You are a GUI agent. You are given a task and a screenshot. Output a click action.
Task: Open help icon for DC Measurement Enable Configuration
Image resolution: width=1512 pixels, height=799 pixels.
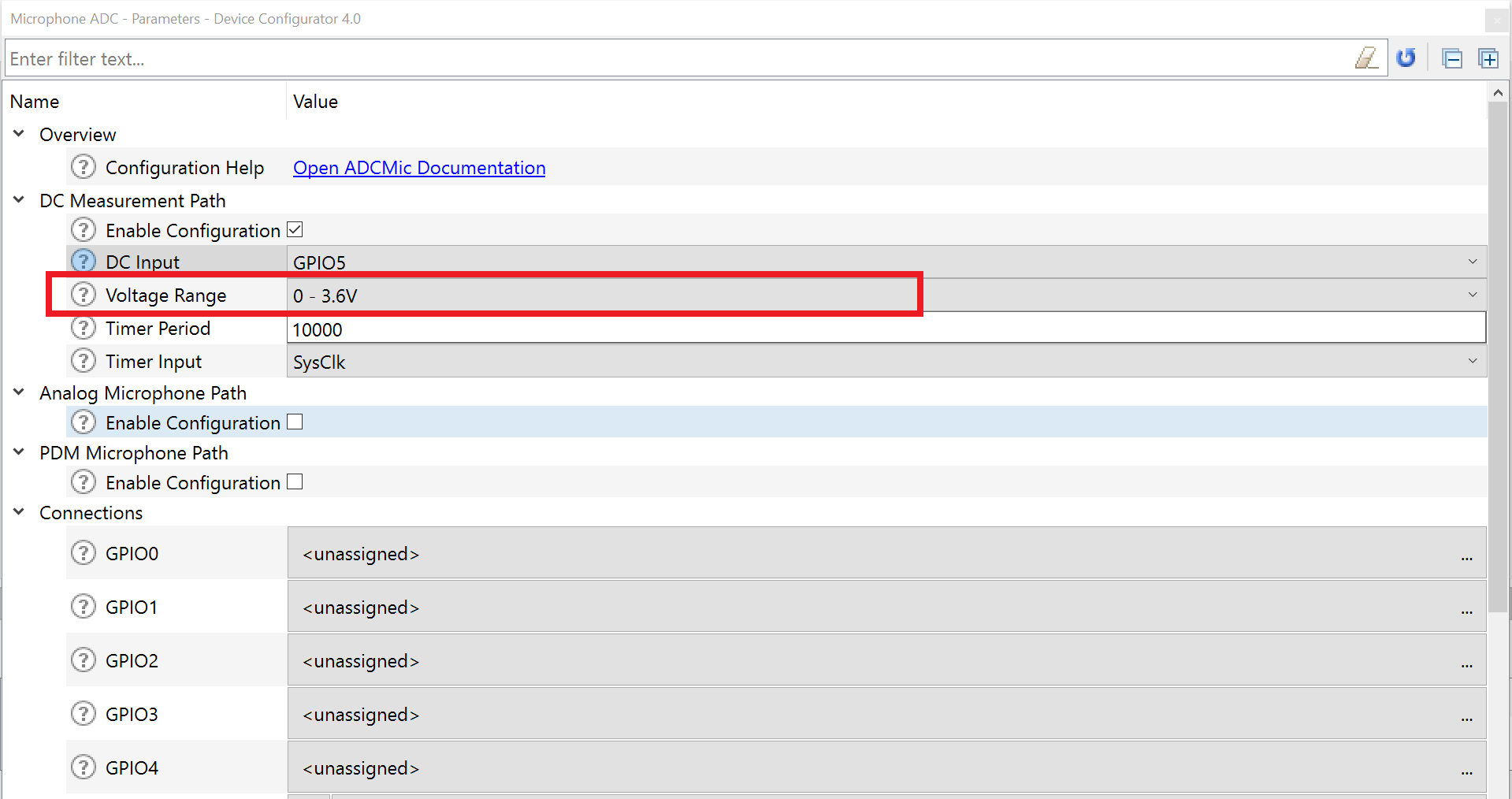[x=84, y=230]
